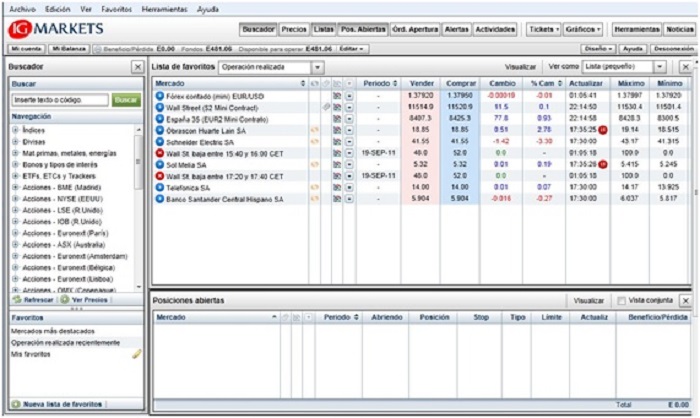
Task: Click Nueva lista de favoritos link
Action: pos(62,404)
